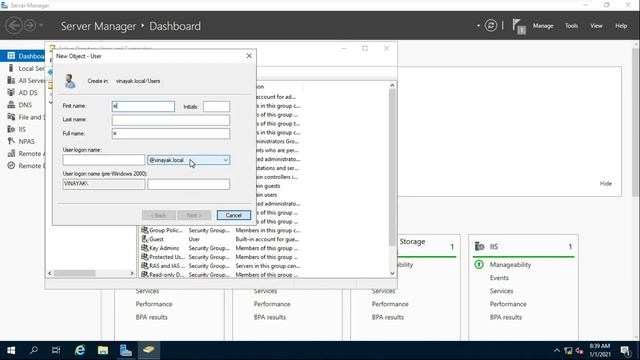The height and width of the screenshot is (360, 640).
Task: Open the @vinayak.local domain dropdown
Action: (189, 160)
